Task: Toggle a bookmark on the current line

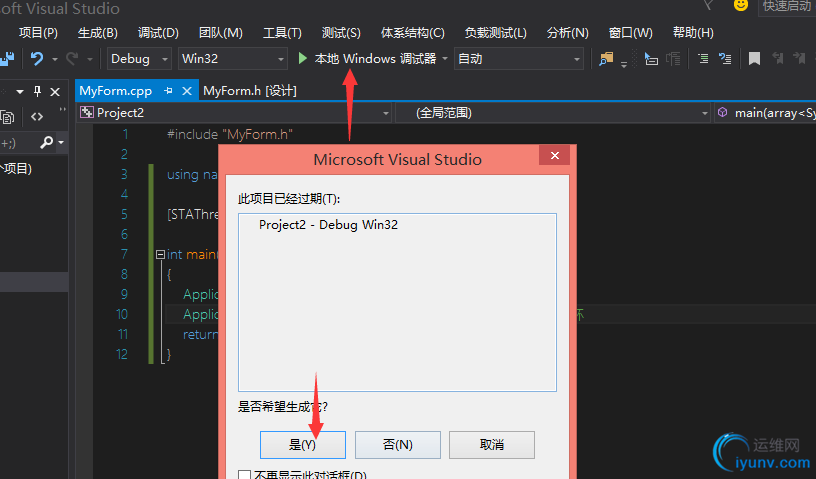Action: click(754, 59)
